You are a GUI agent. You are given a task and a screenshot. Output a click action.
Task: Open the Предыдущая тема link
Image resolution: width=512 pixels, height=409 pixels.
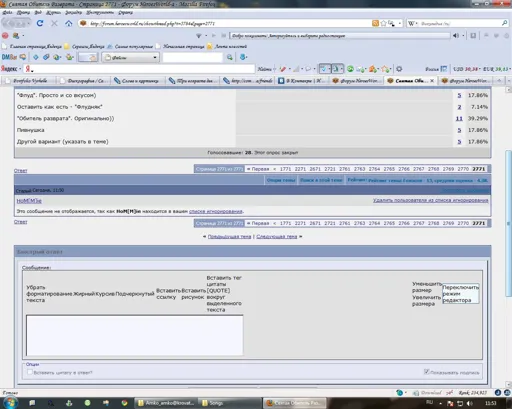point(229,236)
